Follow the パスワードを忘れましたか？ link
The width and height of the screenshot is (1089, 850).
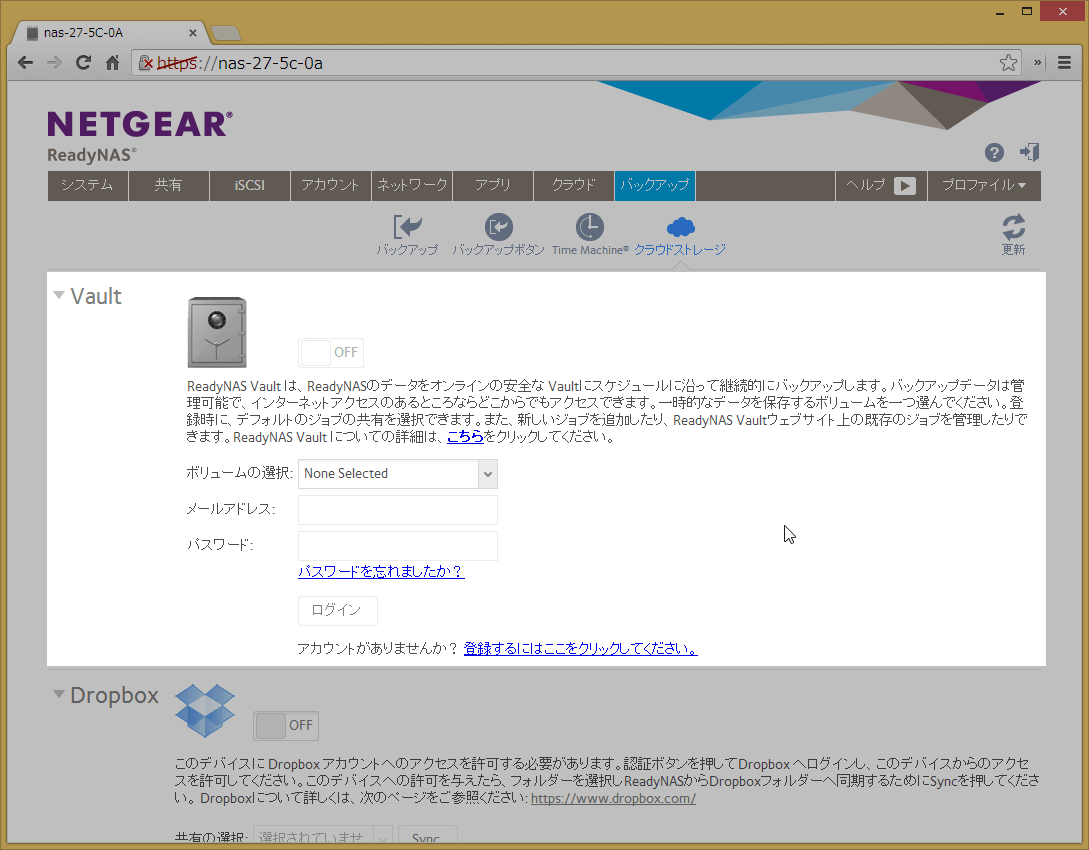(x=381, y=572)
